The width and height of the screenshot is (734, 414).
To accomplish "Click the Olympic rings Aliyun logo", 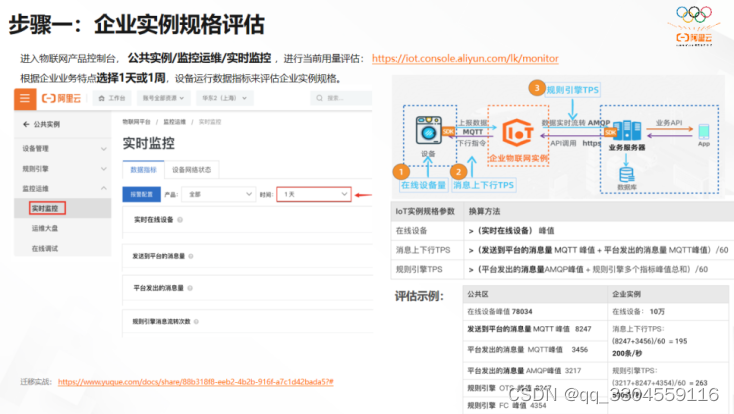I will point(694,26).
